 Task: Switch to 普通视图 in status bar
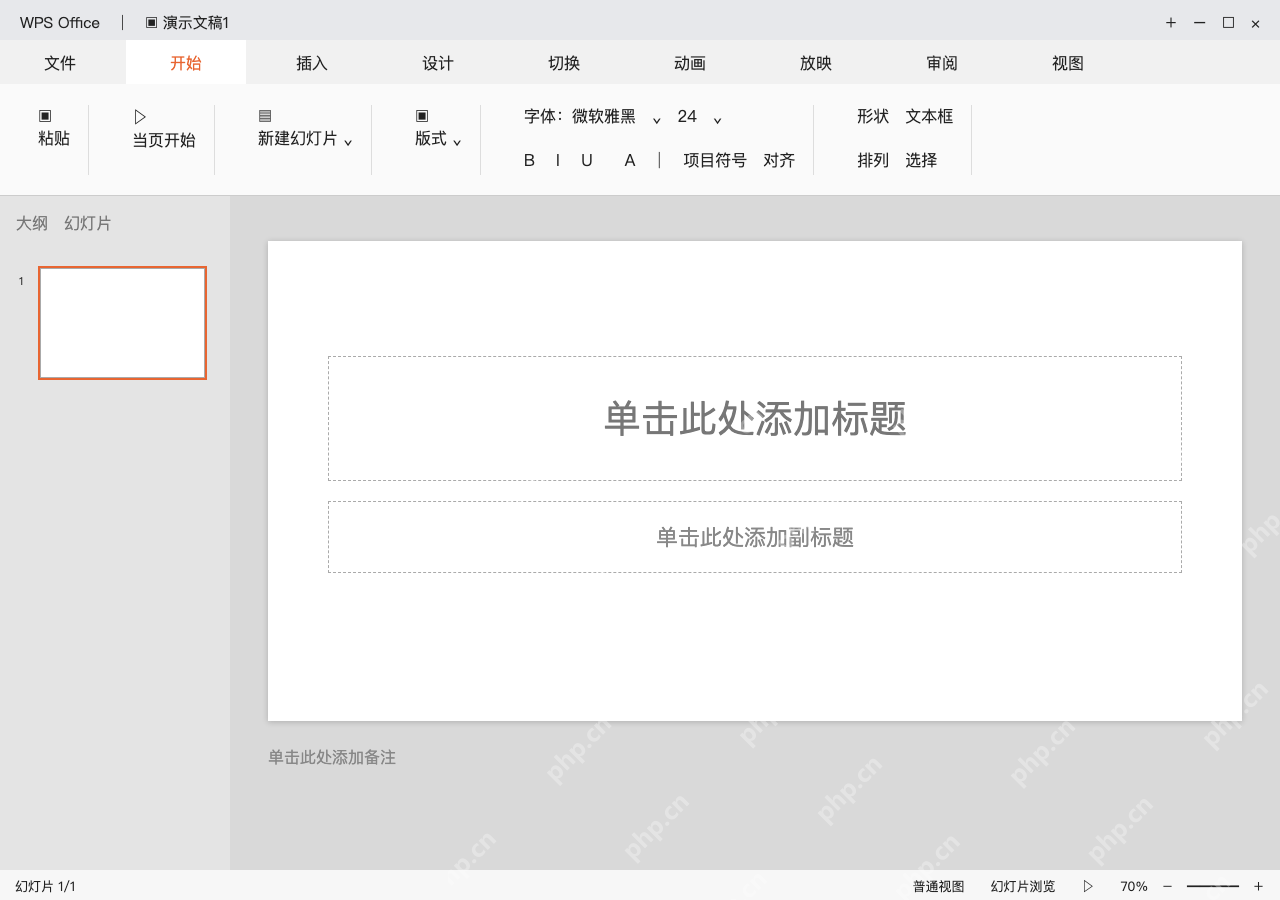tap(939, 886)
